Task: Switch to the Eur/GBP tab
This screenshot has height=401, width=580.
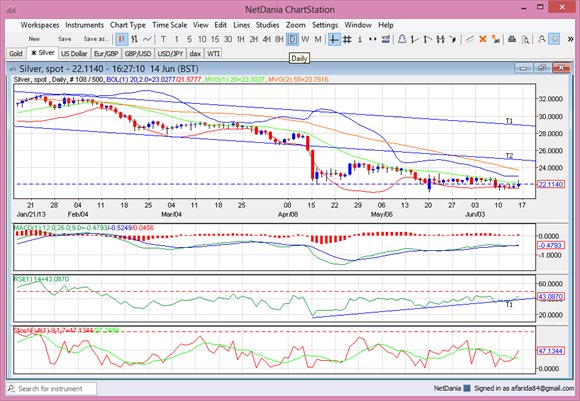Action: click(x=106, y=54)
